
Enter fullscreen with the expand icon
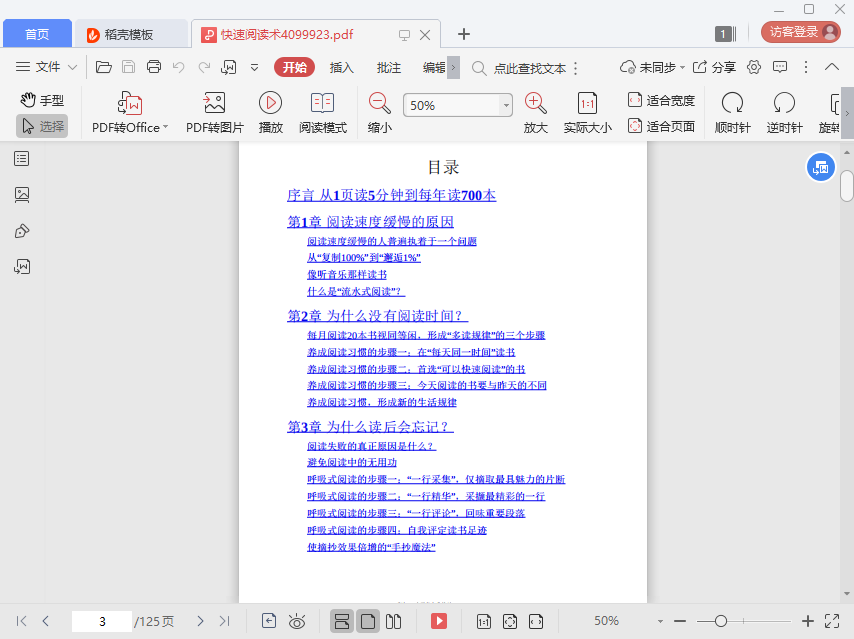click(x=832, y=621)
